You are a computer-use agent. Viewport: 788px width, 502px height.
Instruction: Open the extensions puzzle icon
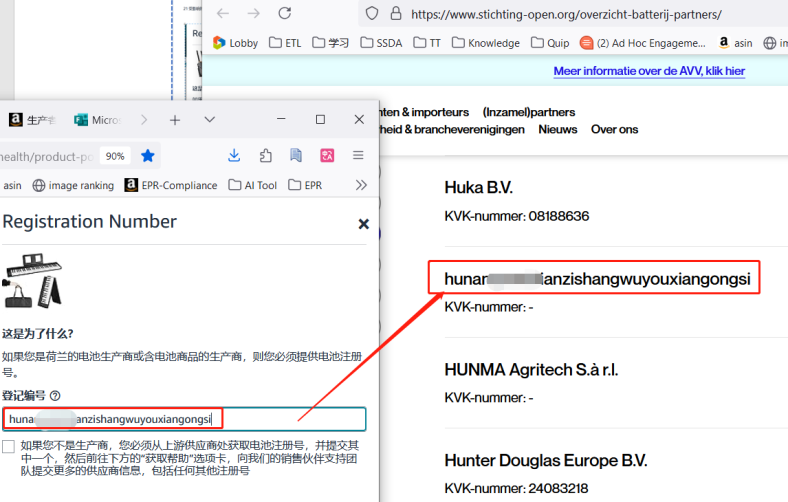pyautogui.click(x=265, y=155)
